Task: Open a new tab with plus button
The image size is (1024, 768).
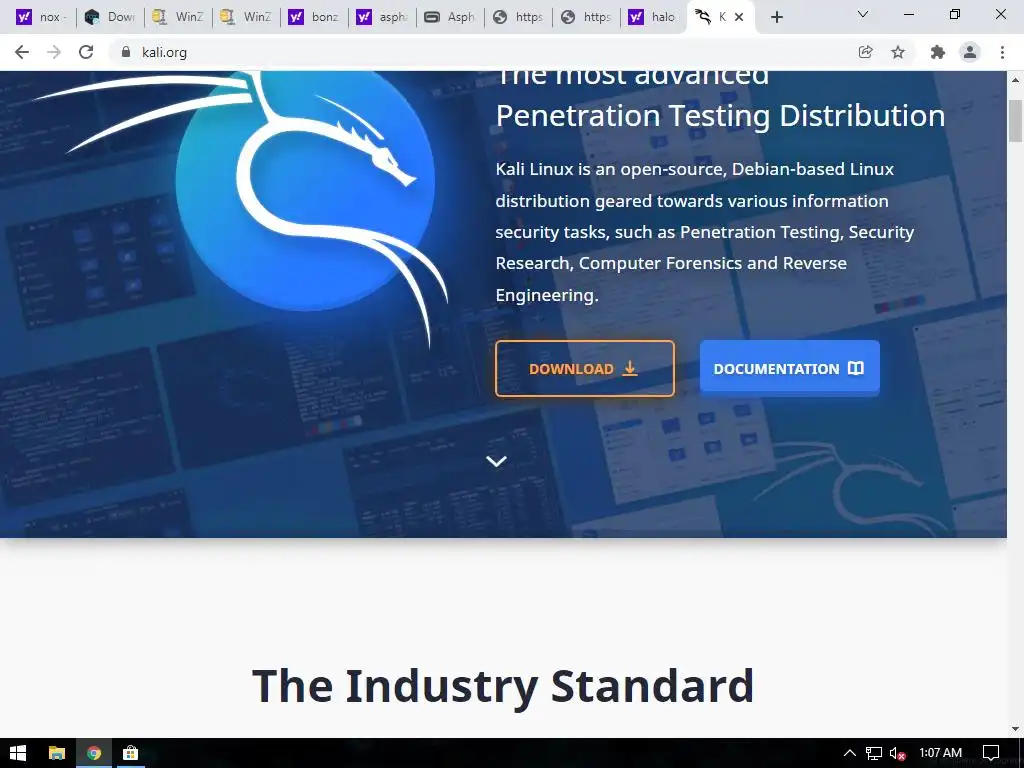Action: [x=776, y=17]
